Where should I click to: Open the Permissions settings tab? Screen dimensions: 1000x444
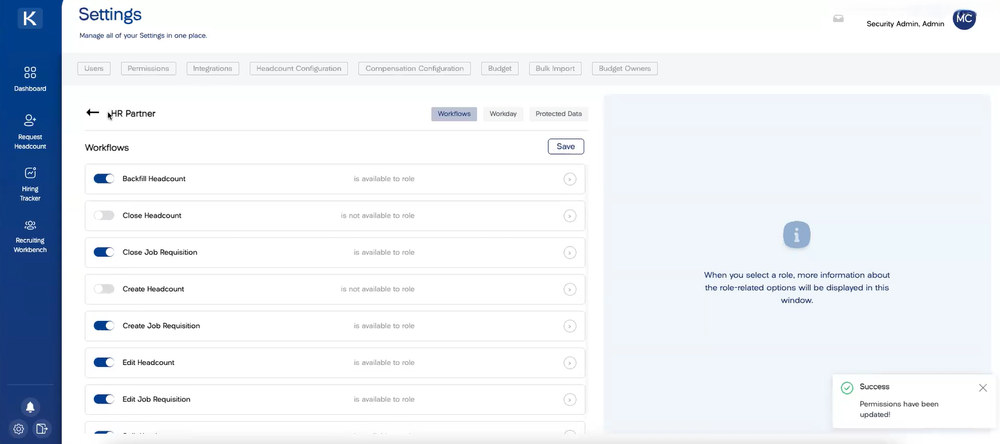click(x=149, y=68)
